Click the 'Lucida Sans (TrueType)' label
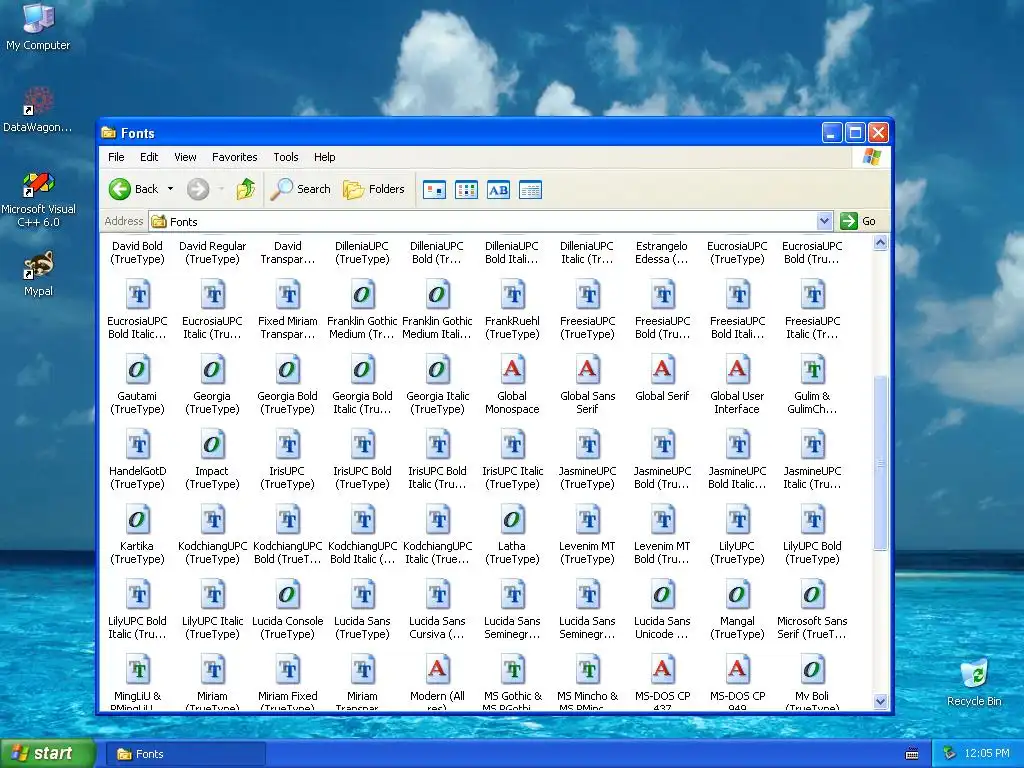Screen dimensions: 1024x768 tap(362, 628)
